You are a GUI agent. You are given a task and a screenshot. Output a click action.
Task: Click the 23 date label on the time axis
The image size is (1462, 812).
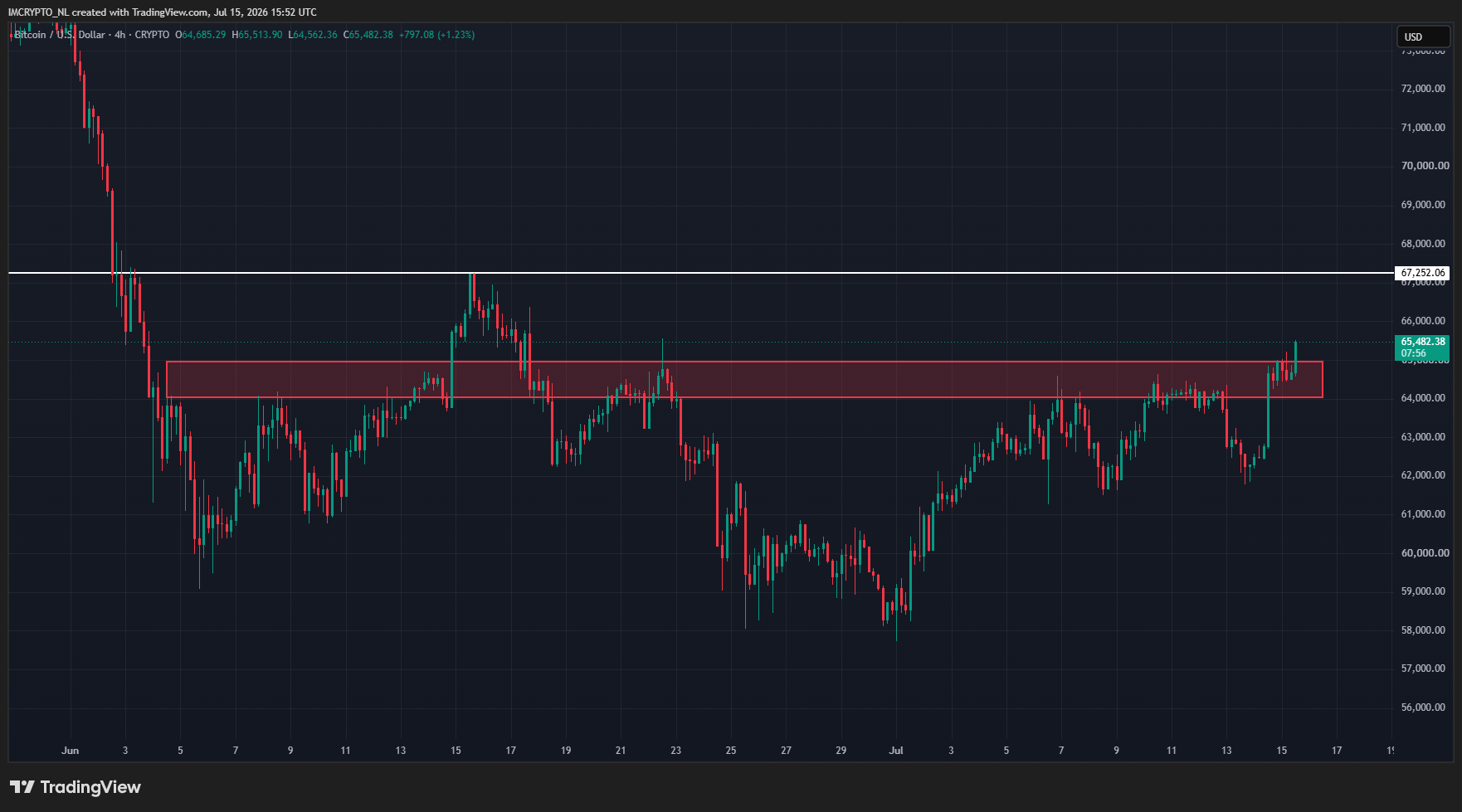coord(676,751)
